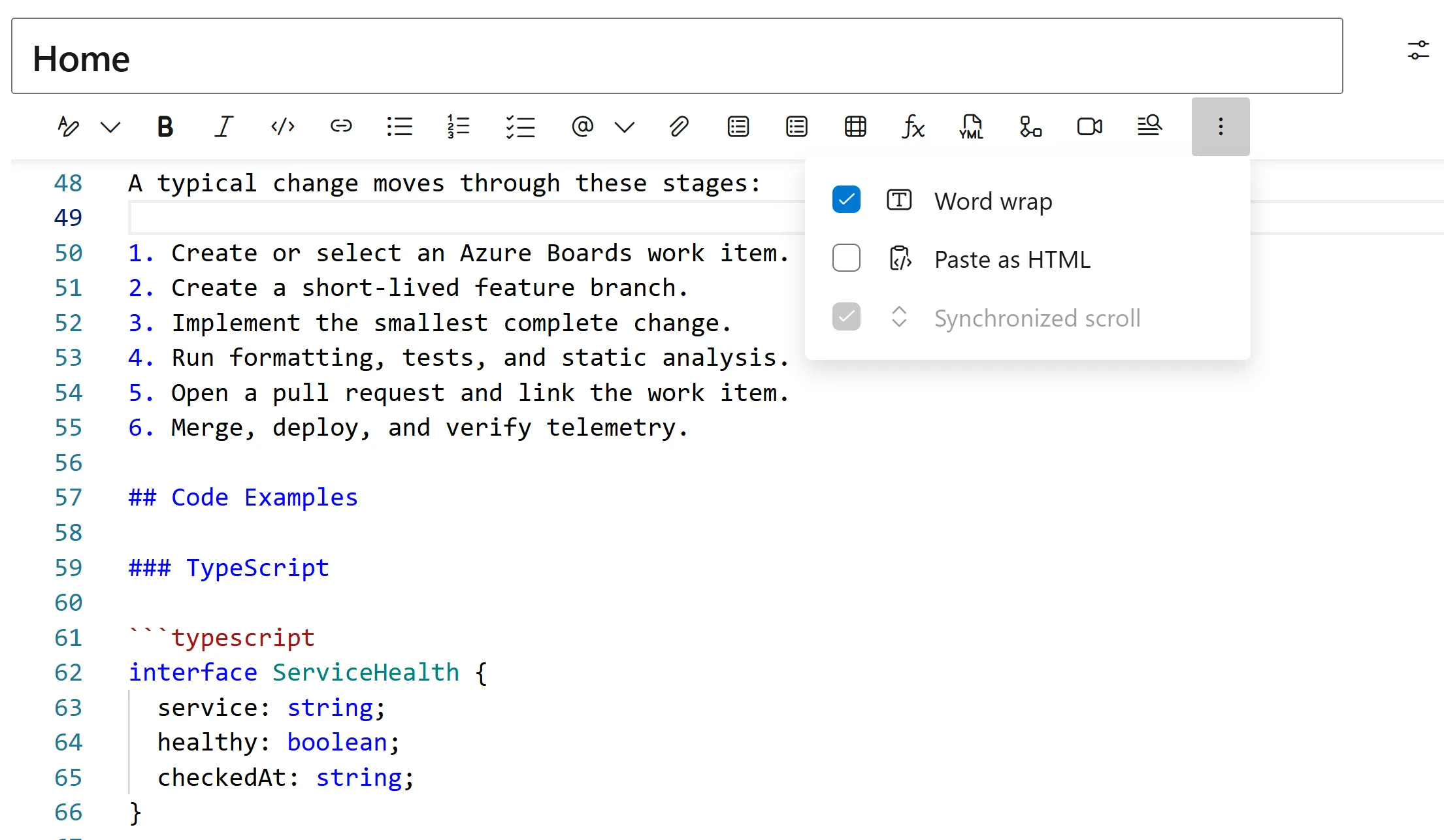The width and height of the screenshot is (1444, 840).
Task: Click line '6. Merge, deploy, and verify telemetry.'
Action: coord(408,428)
